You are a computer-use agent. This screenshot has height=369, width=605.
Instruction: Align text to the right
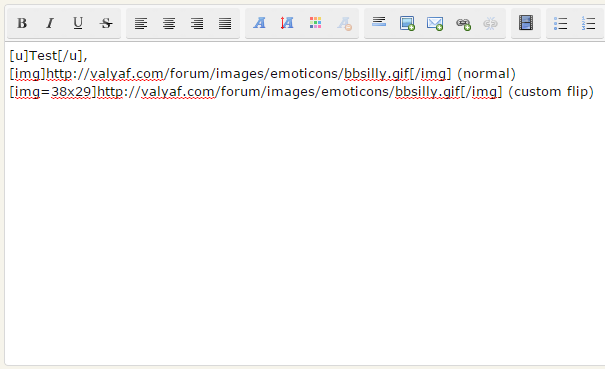tap(197, 23)
